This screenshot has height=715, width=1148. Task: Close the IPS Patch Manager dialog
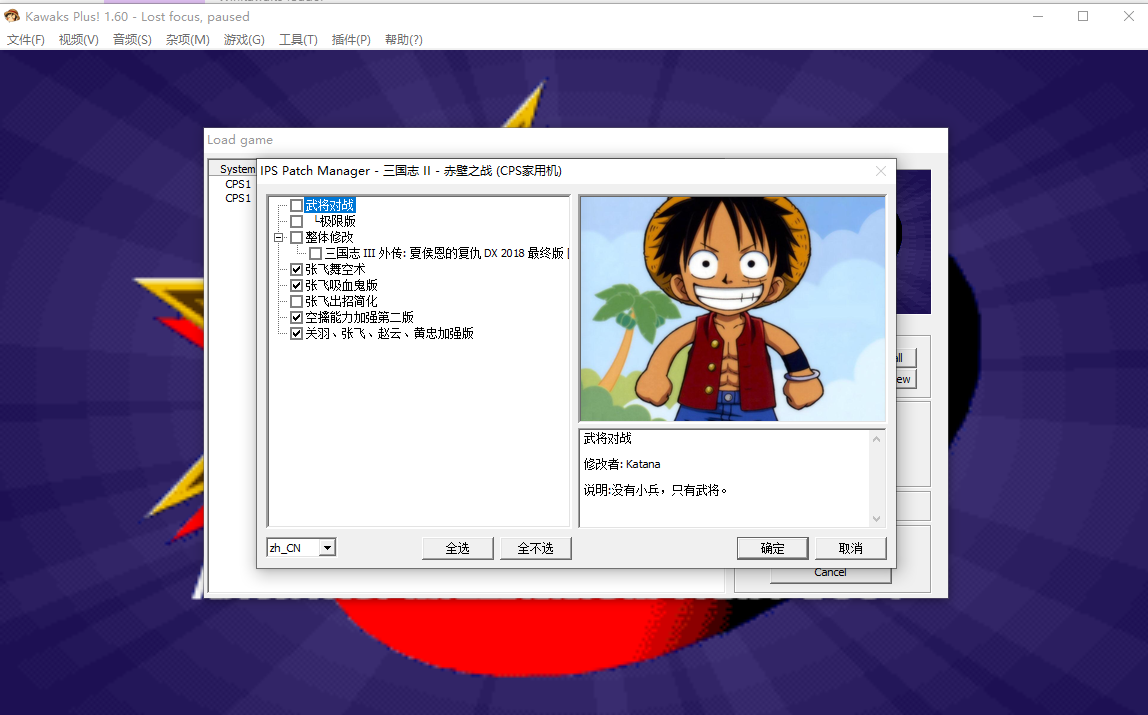point(881,171)
